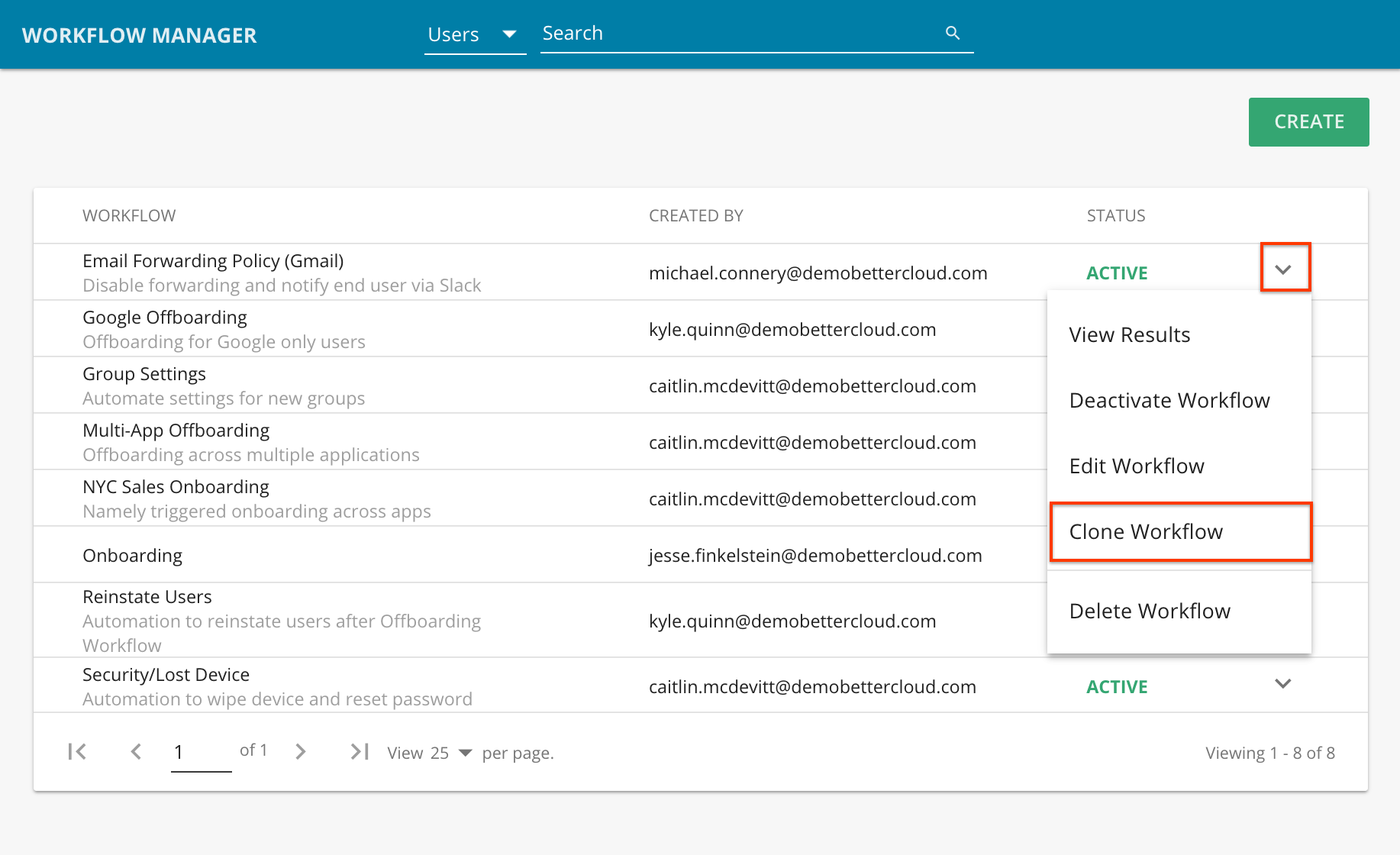The width and height of the screenshot is (1400, 855).
Task: Sort by CREATED BY column header
Action: (696, 216)
